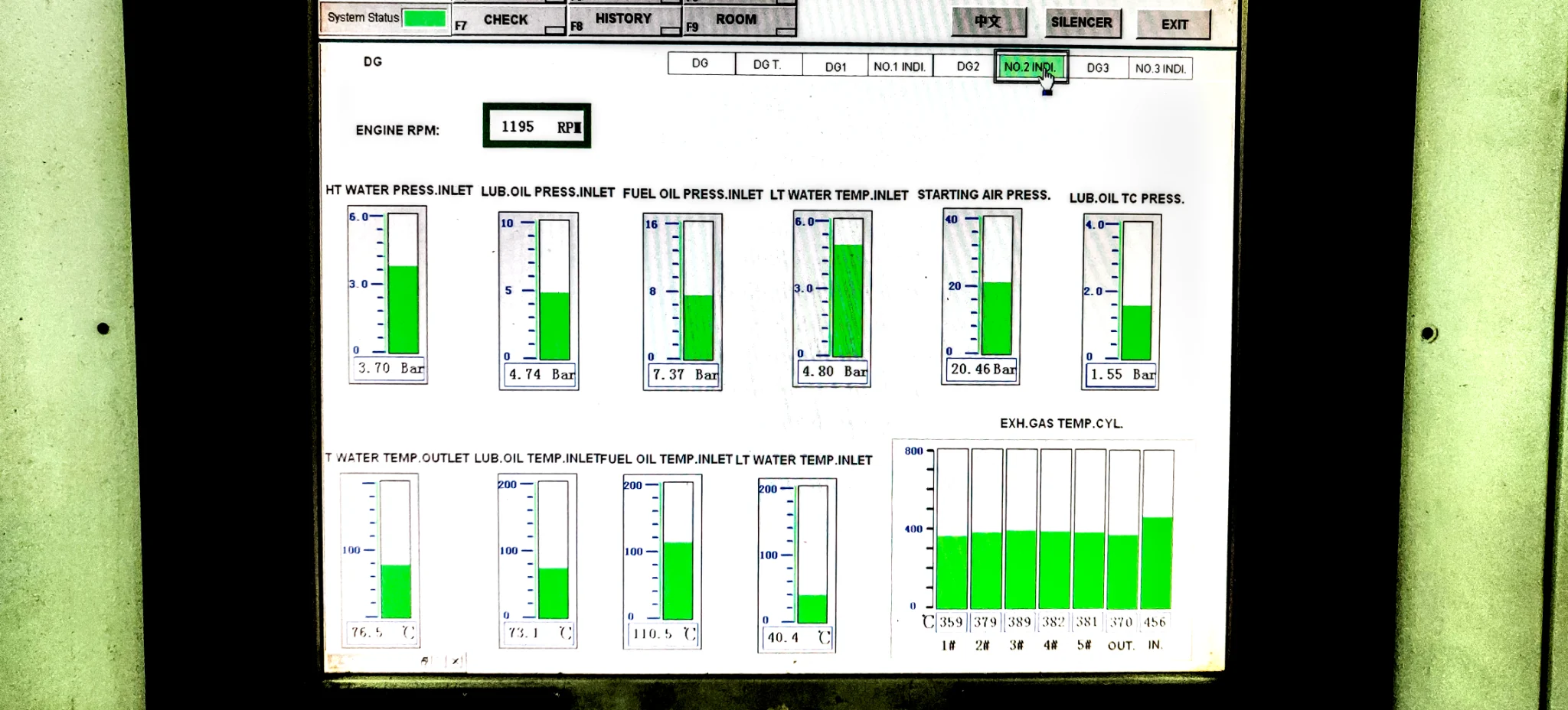The width and height of the screenshot is (1568, 710).
Task: Switch language using the 中文 button
Action: click(x=988, y=22)
